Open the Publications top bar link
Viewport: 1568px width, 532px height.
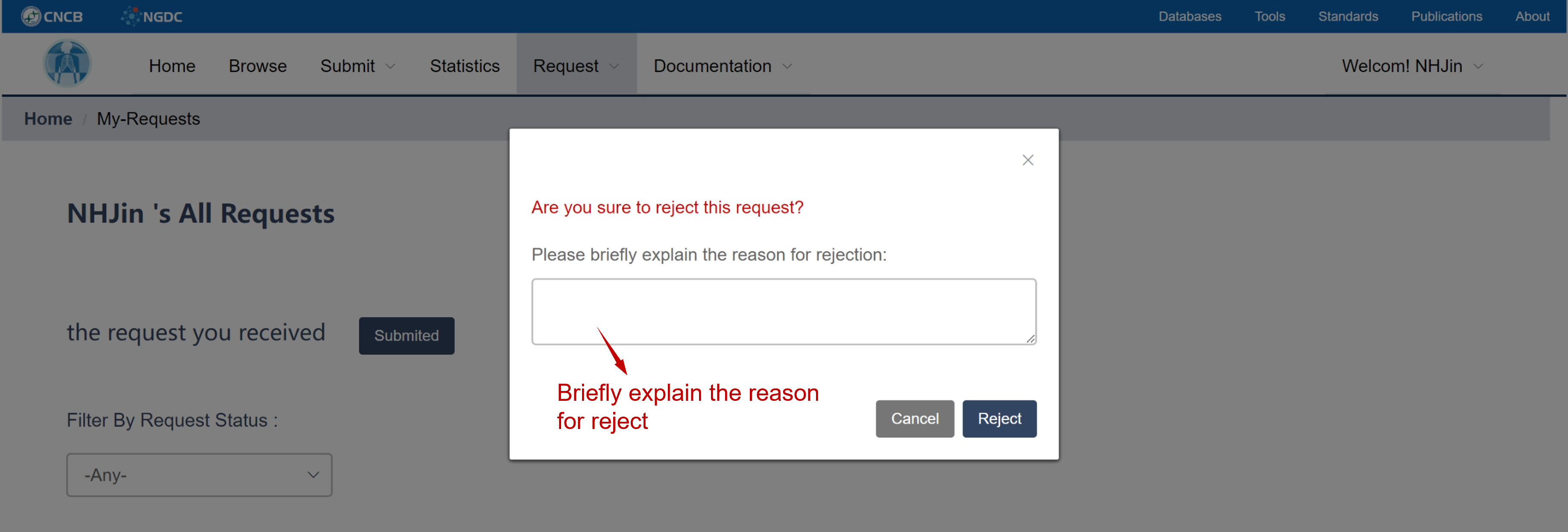pyautogui.click(x=1446, y=17)
